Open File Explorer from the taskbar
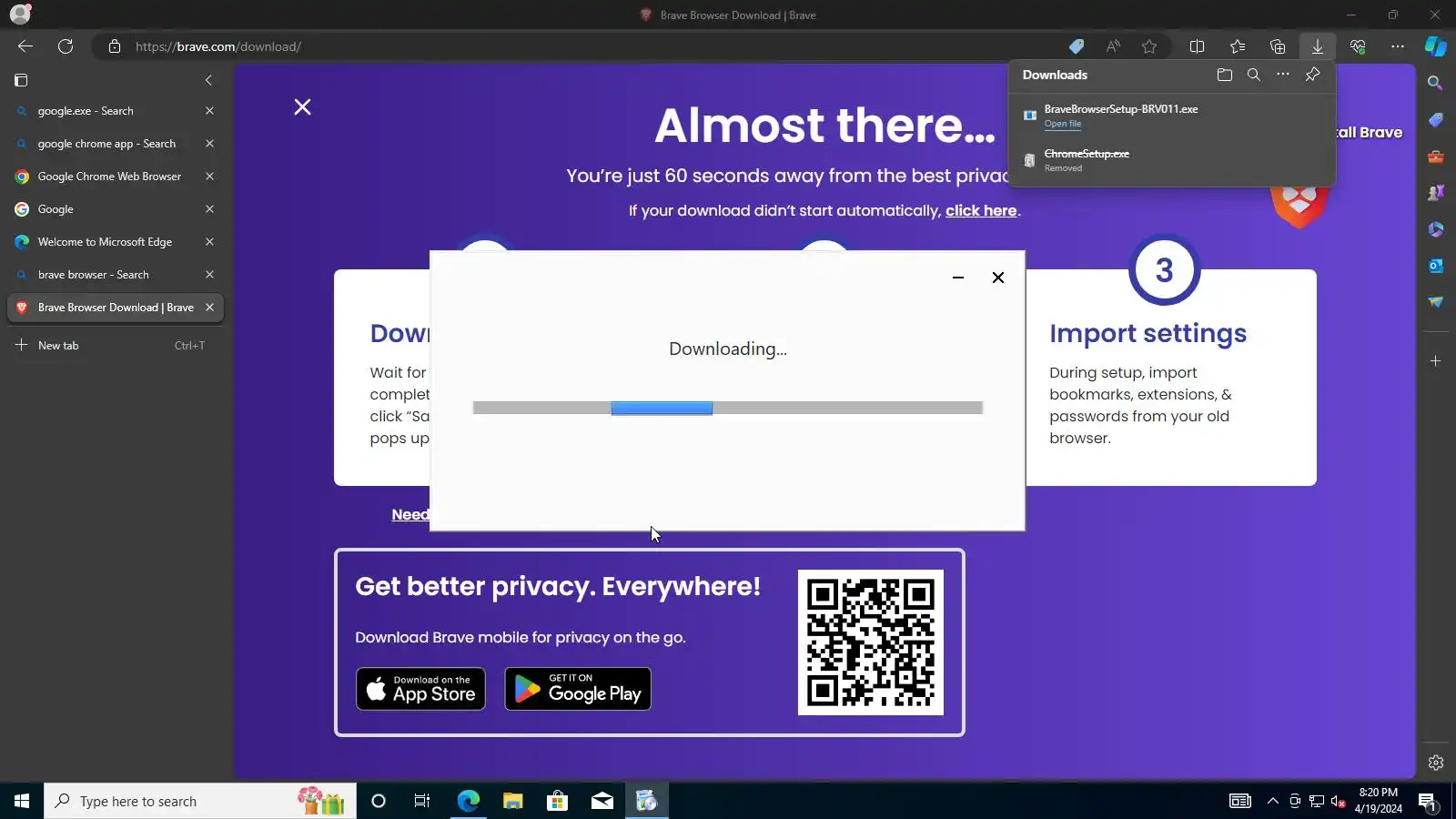 click(513, 801)
